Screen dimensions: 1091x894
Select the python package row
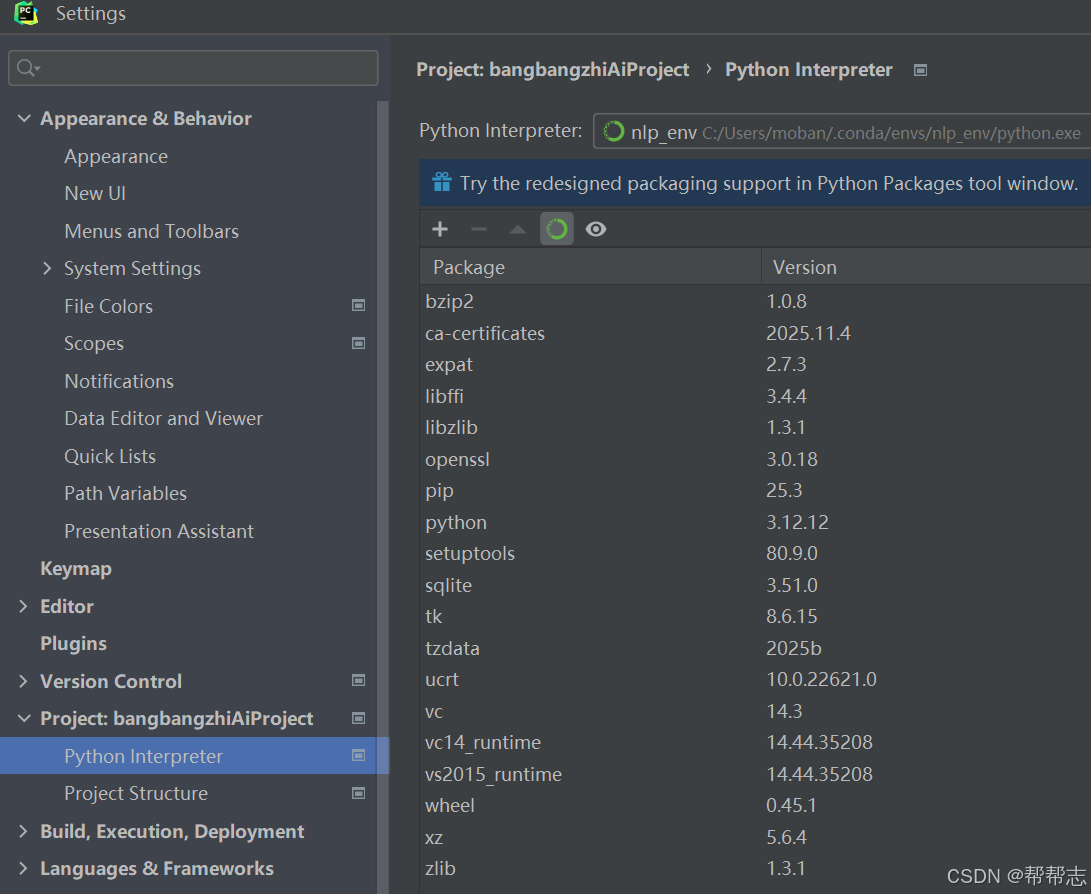(755, 522)
